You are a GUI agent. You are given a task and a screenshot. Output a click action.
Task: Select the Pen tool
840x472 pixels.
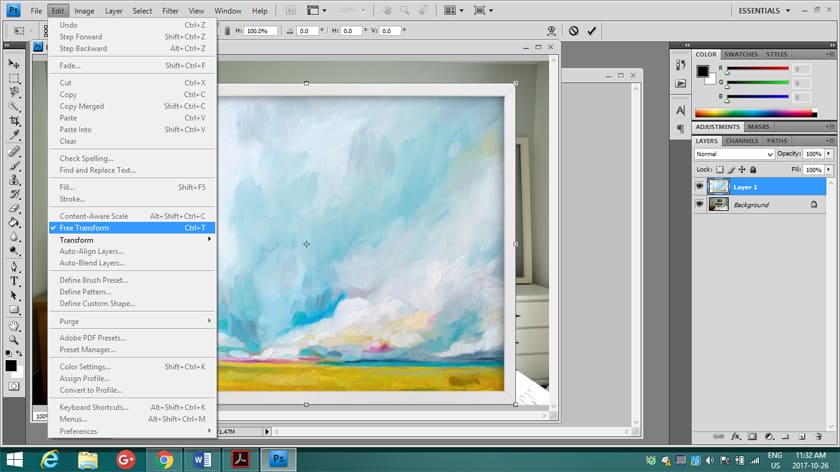[14, 266]
